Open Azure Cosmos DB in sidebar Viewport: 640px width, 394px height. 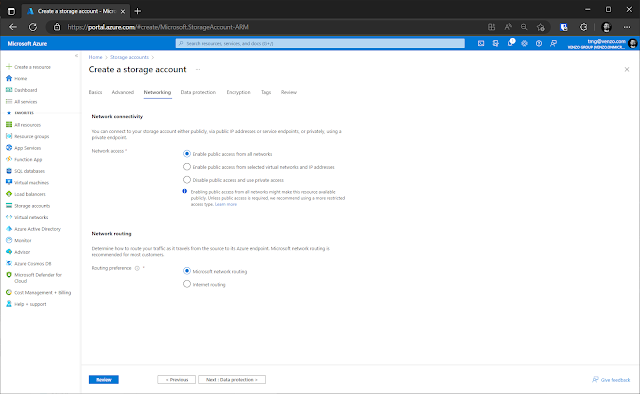33,264
